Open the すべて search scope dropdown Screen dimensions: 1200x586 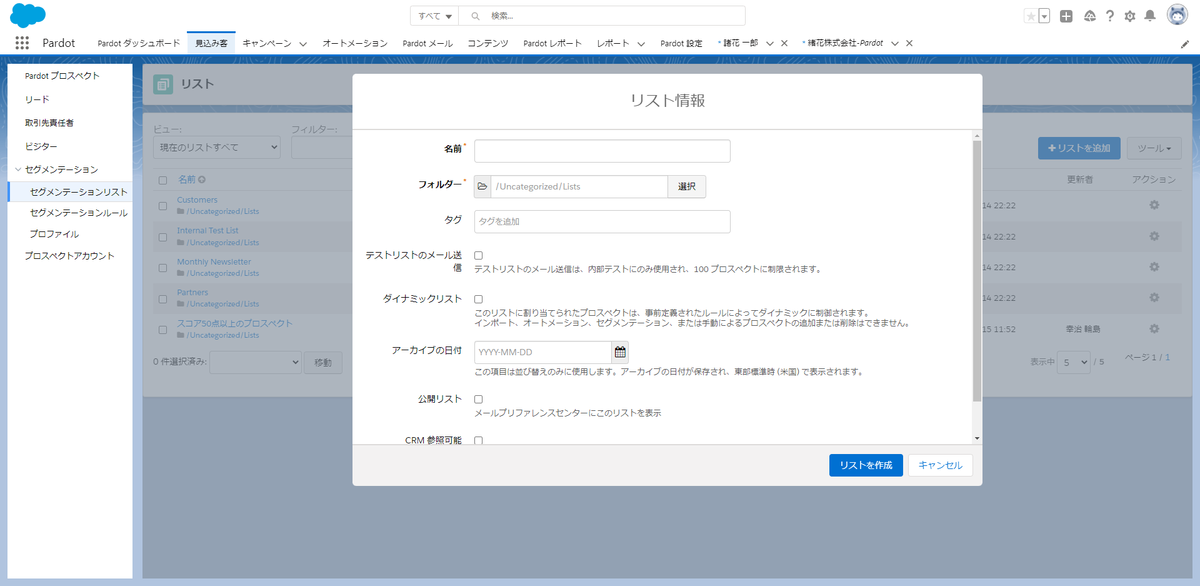(x=435, y=16)
